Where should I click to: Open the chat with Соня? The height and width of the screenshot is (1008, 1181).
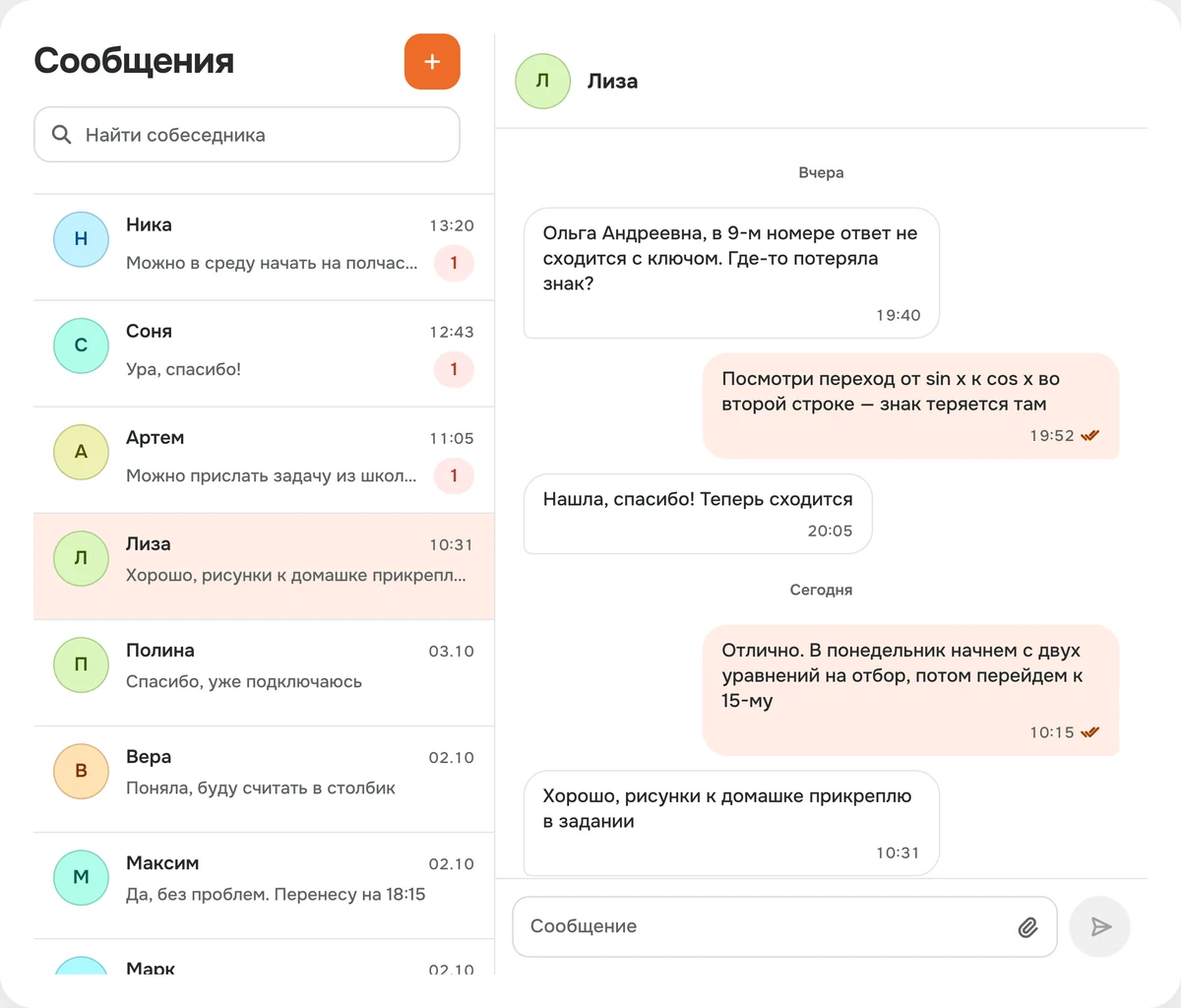pos(264,353)
